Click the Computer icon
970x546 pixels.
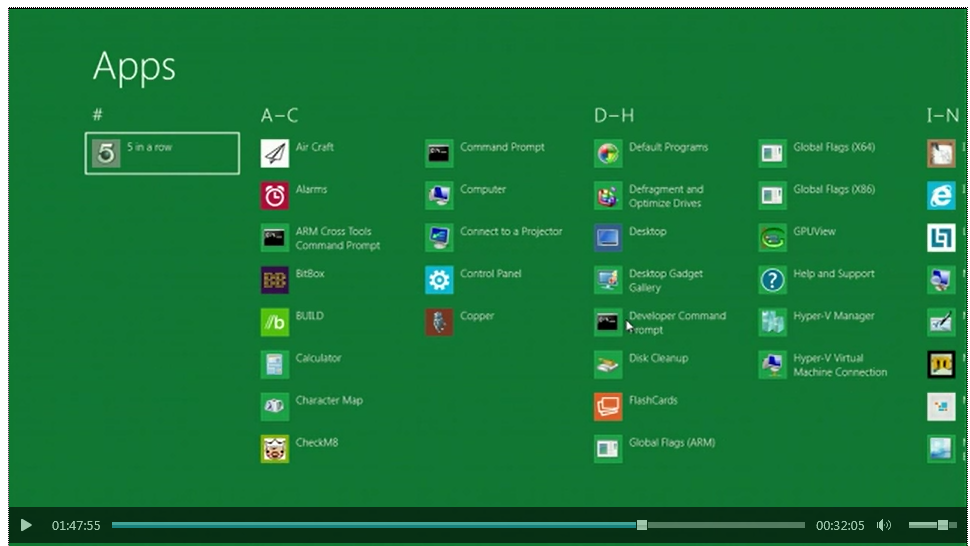point(439,195)
